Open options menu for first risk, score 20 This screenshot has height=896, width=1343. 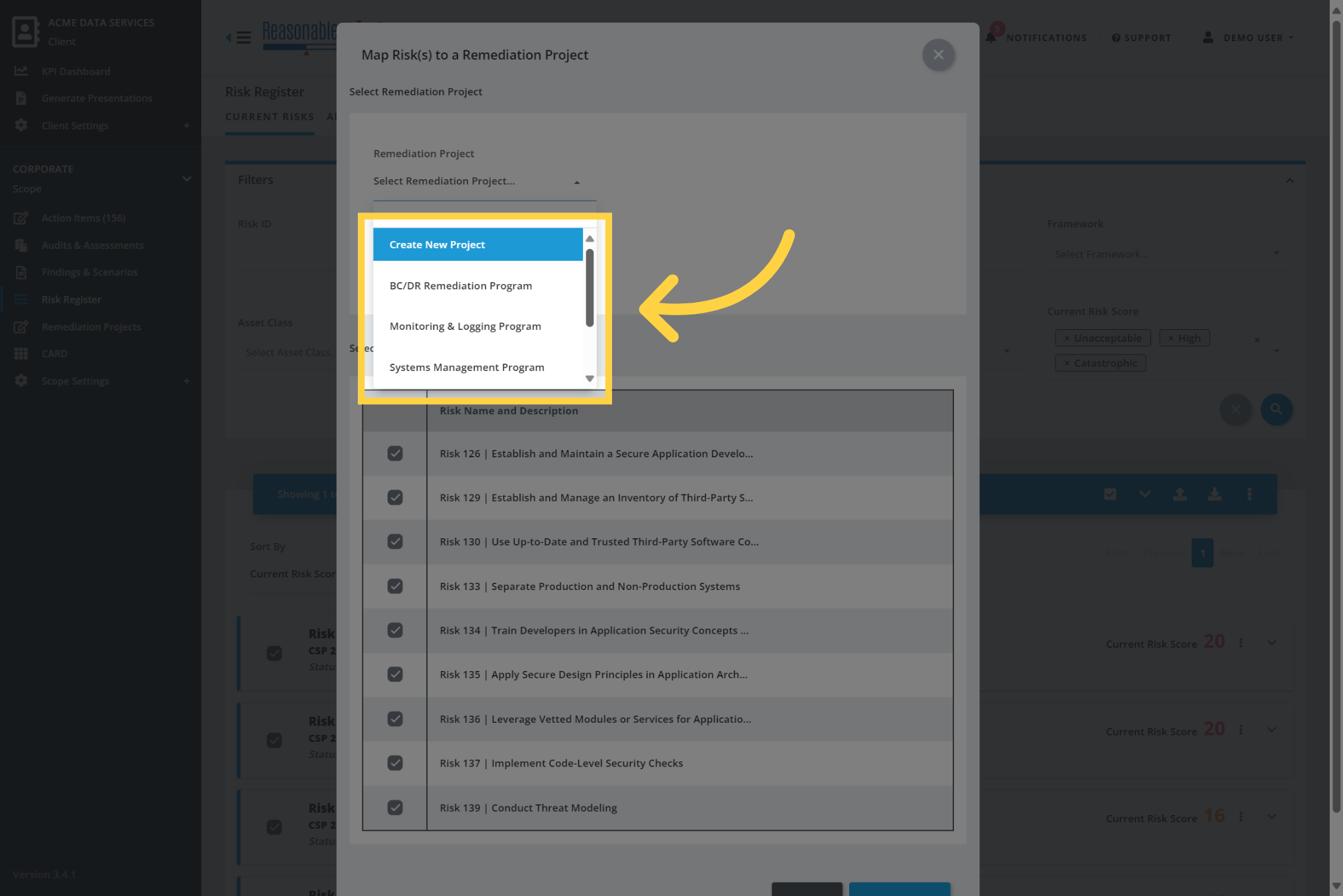click(1240, 642)
